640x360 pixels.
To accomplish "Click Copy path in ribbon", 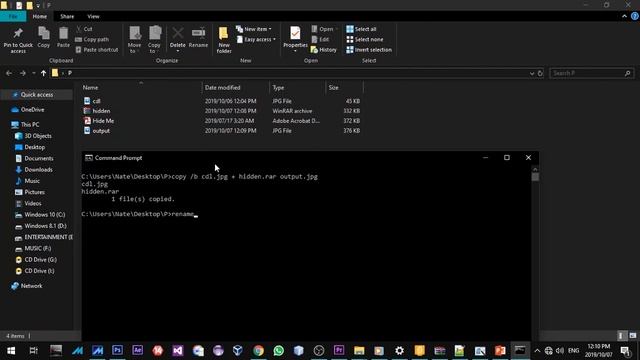I will [x=92, y=40].
